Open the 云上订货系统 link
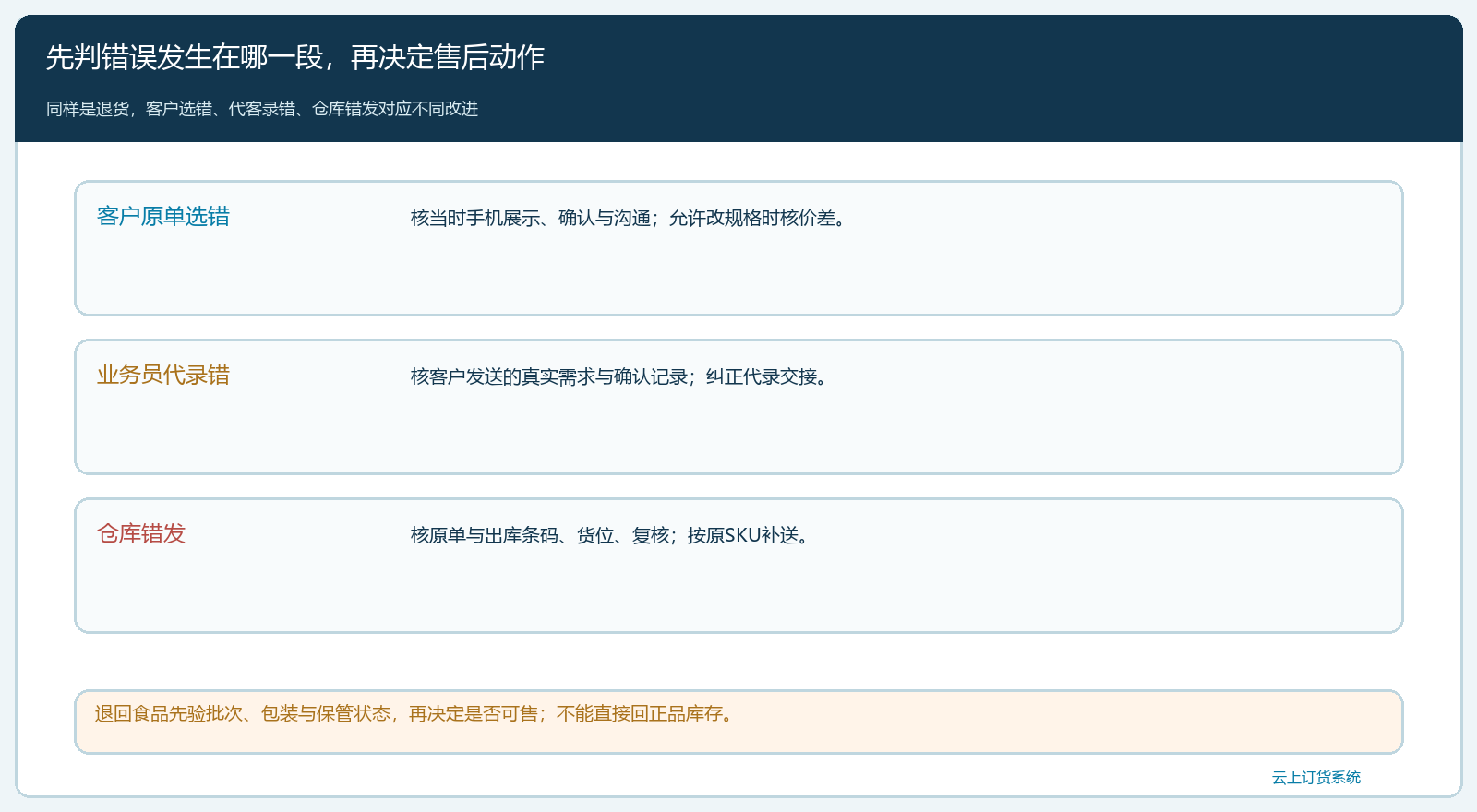This screenshot has height=812, width=1477. point(1316,778)
